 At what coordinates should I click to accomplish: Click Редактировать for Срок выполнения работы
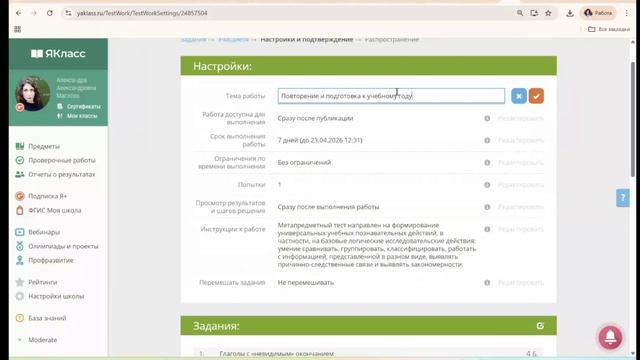click(x=521, y=140)
